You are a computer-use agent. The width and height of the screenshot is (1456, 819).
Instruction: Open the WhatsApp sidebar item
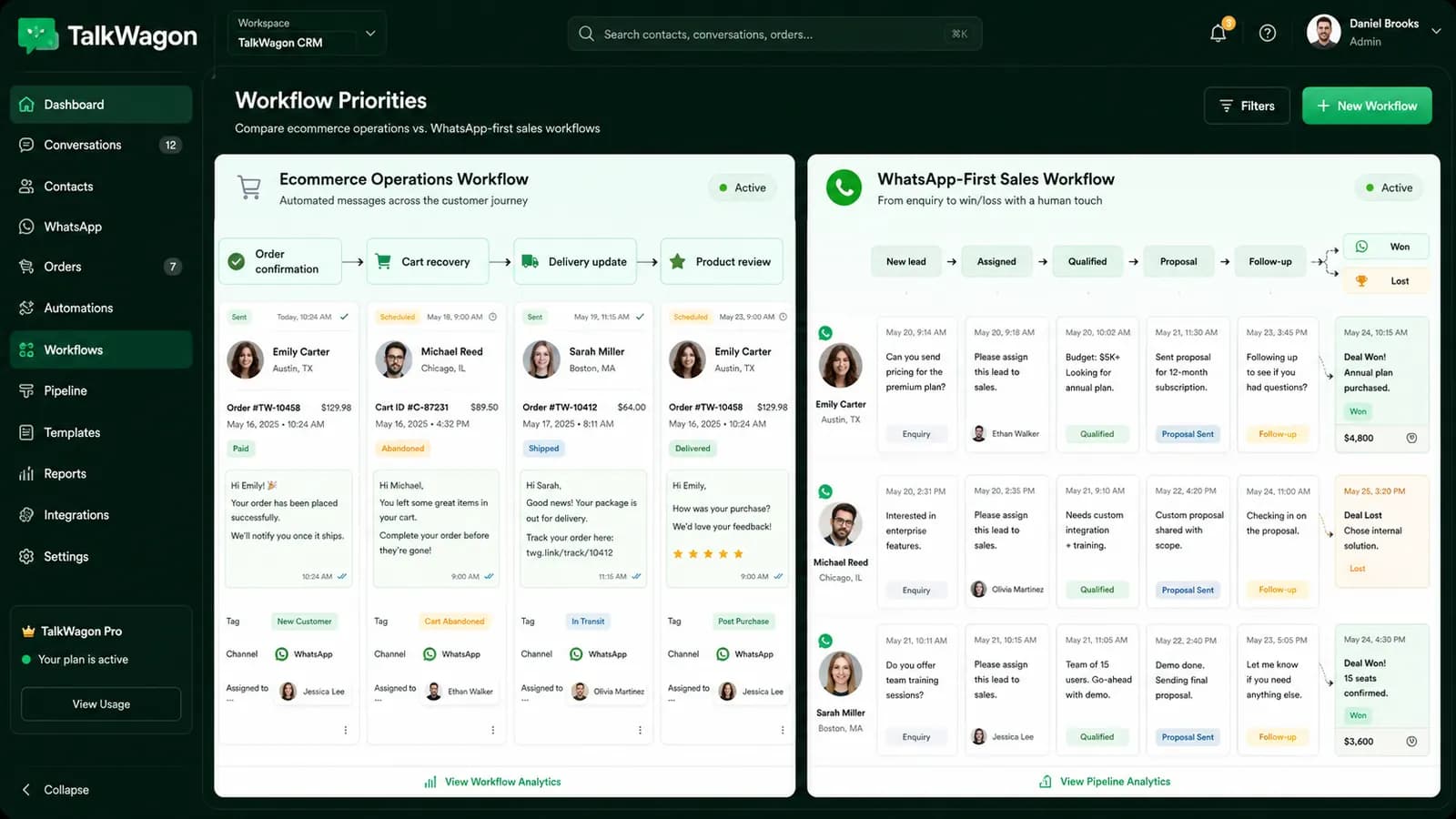(101, 227)
